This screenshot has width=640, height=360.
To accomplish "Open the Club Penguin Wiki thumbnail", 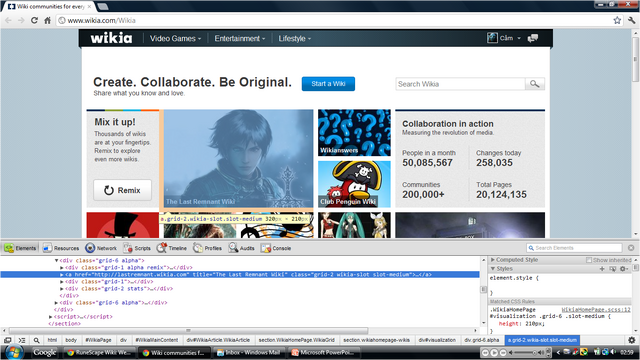I will coord(354,184).
